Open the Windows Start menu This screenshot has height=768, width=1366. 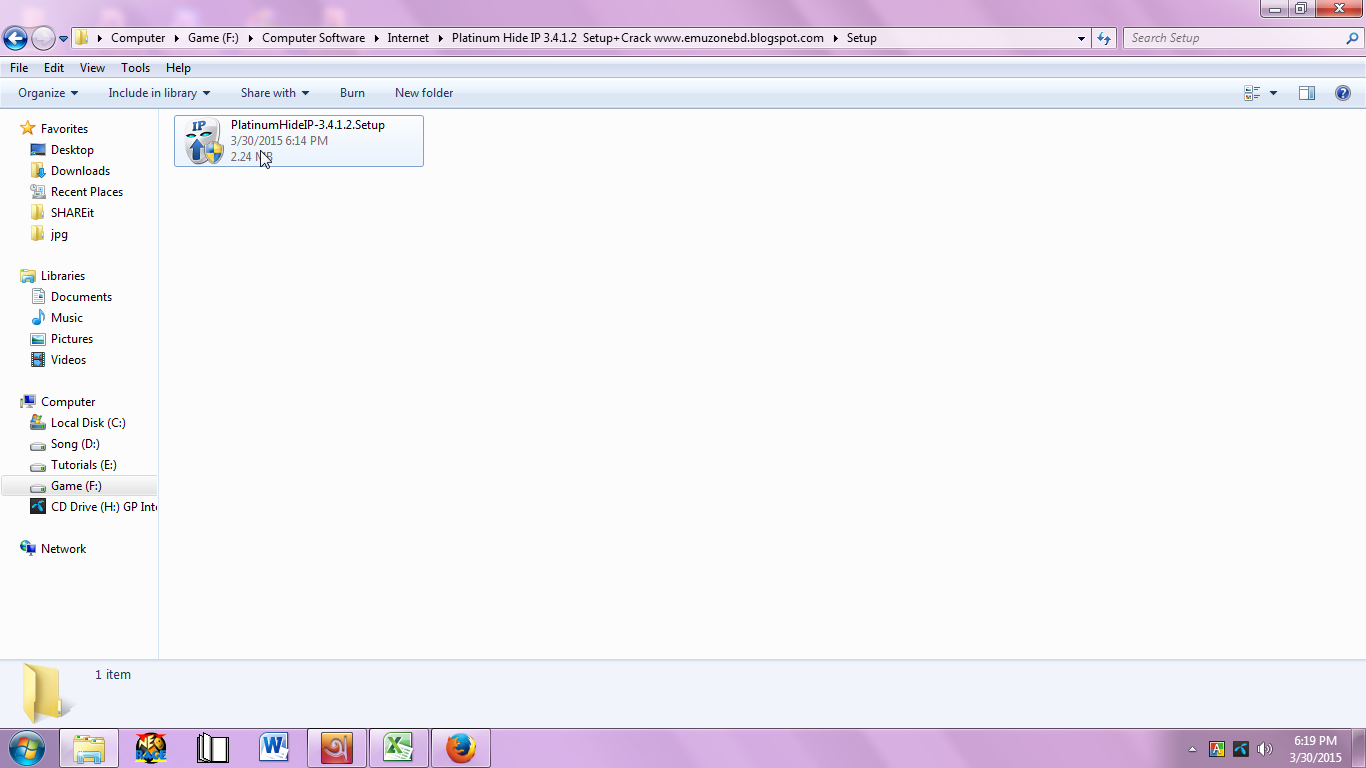25,748
